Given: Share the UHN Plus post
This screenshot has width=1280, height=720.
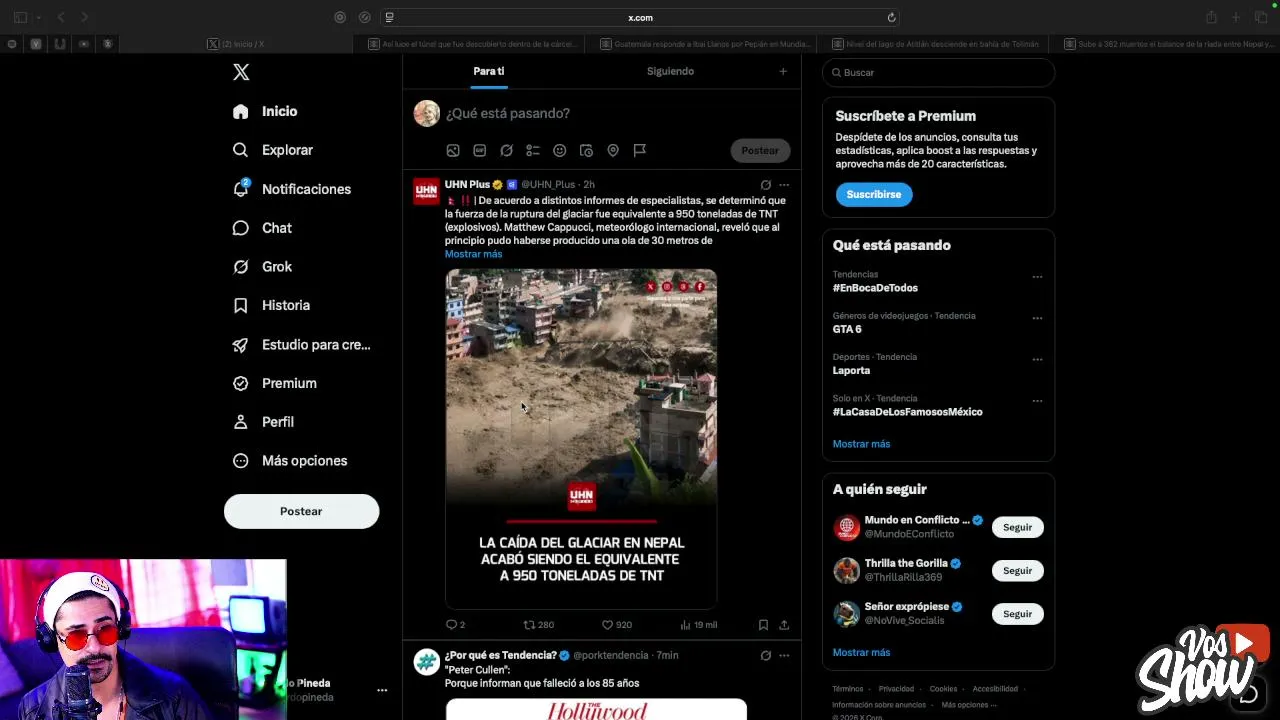Looking at the screenshot, I should [784, 625].
